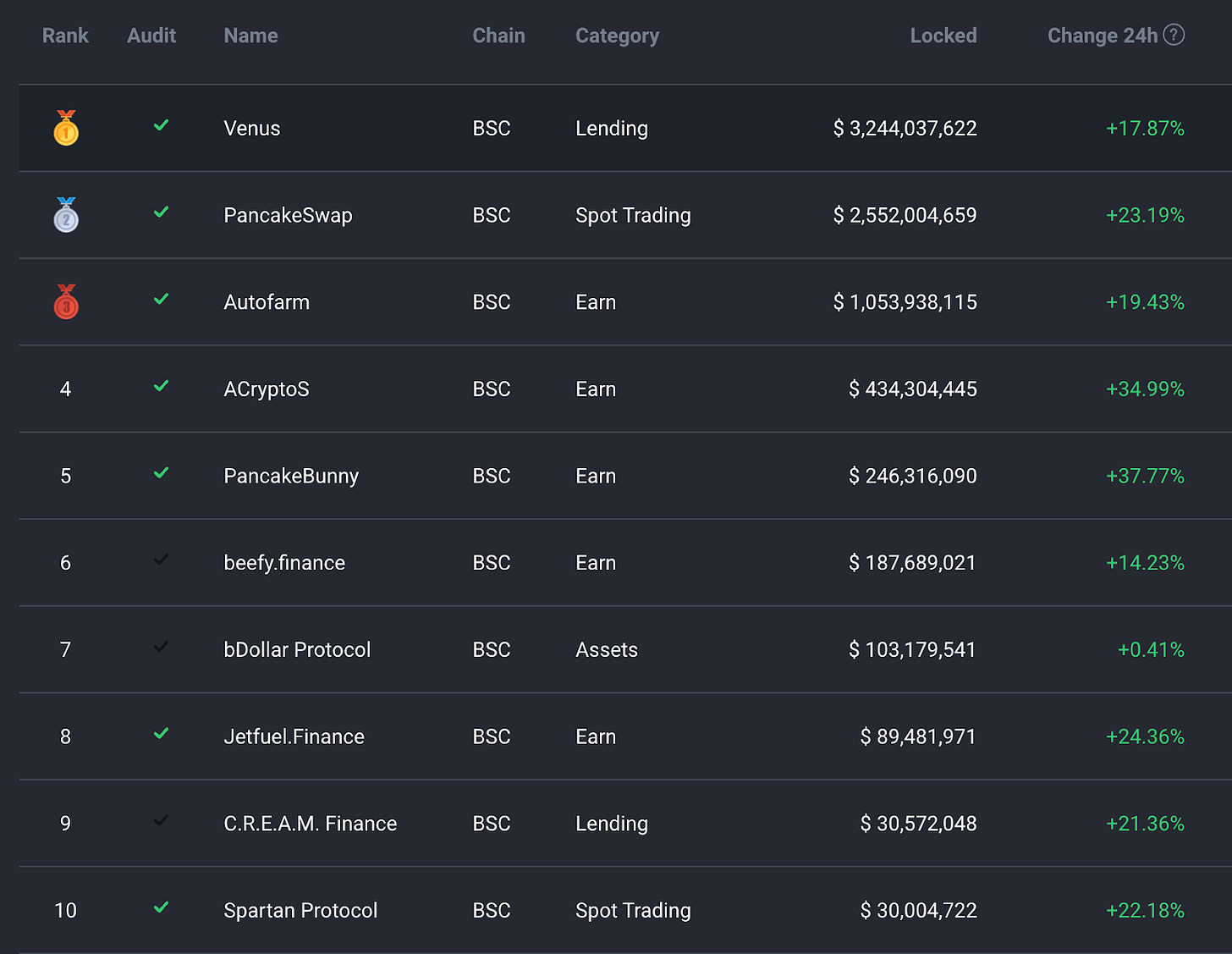Sort by the Change 24h column header
This screenshot has width=1232, height=954.
1103,36
